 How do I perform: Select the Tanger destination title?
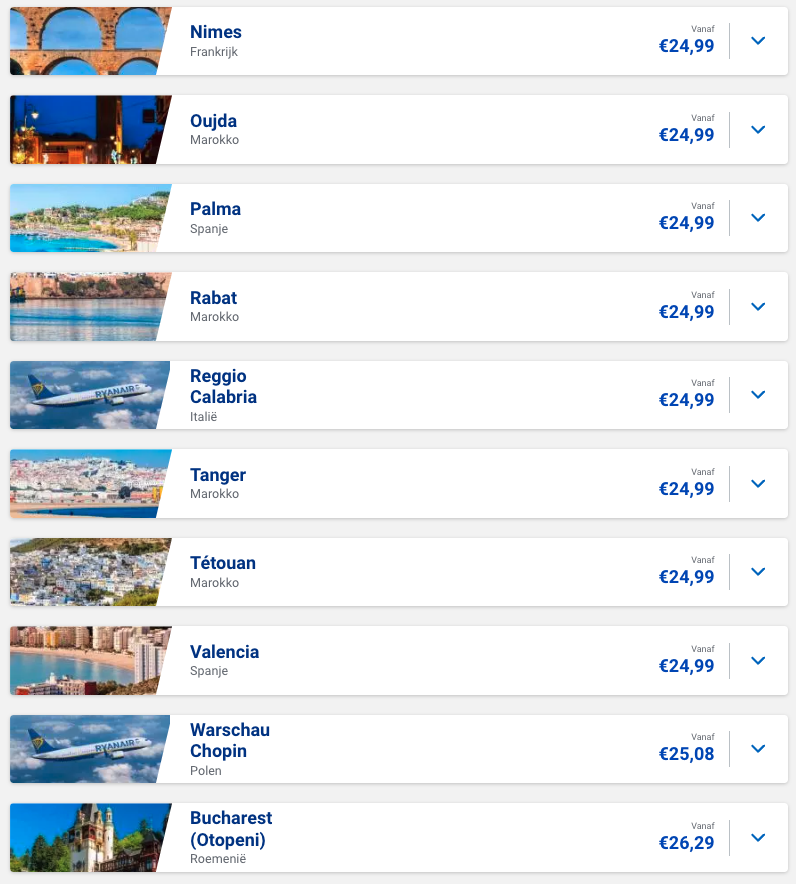click(x=218, y=475)
